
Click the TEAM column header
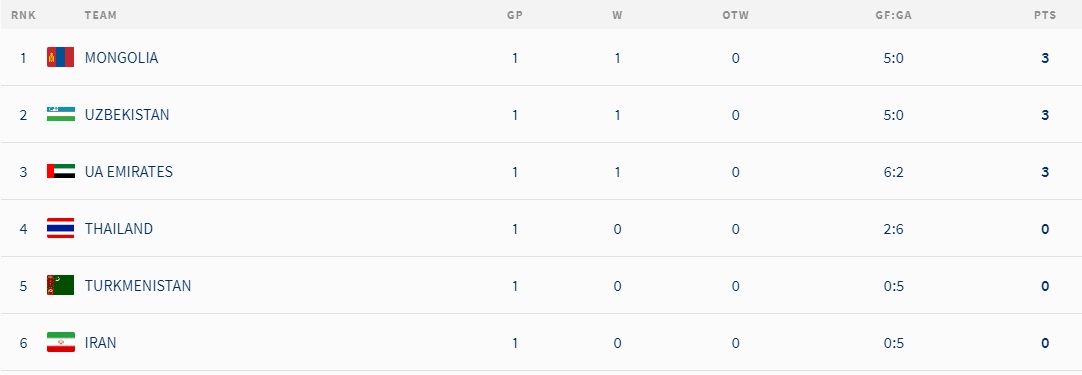(101, 15)
